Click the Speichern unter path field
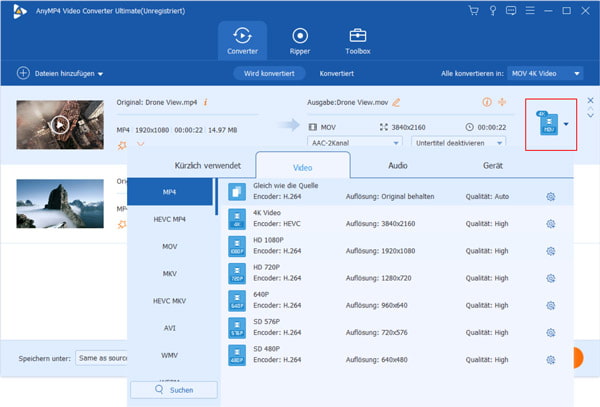 tap(101, 358)
